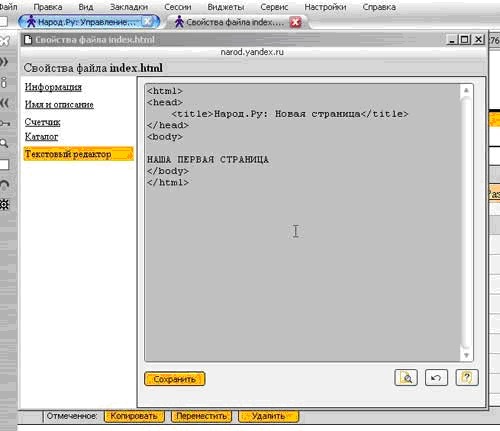
Task: Click the rewind arrows sidebar icon
Action: 4,103
